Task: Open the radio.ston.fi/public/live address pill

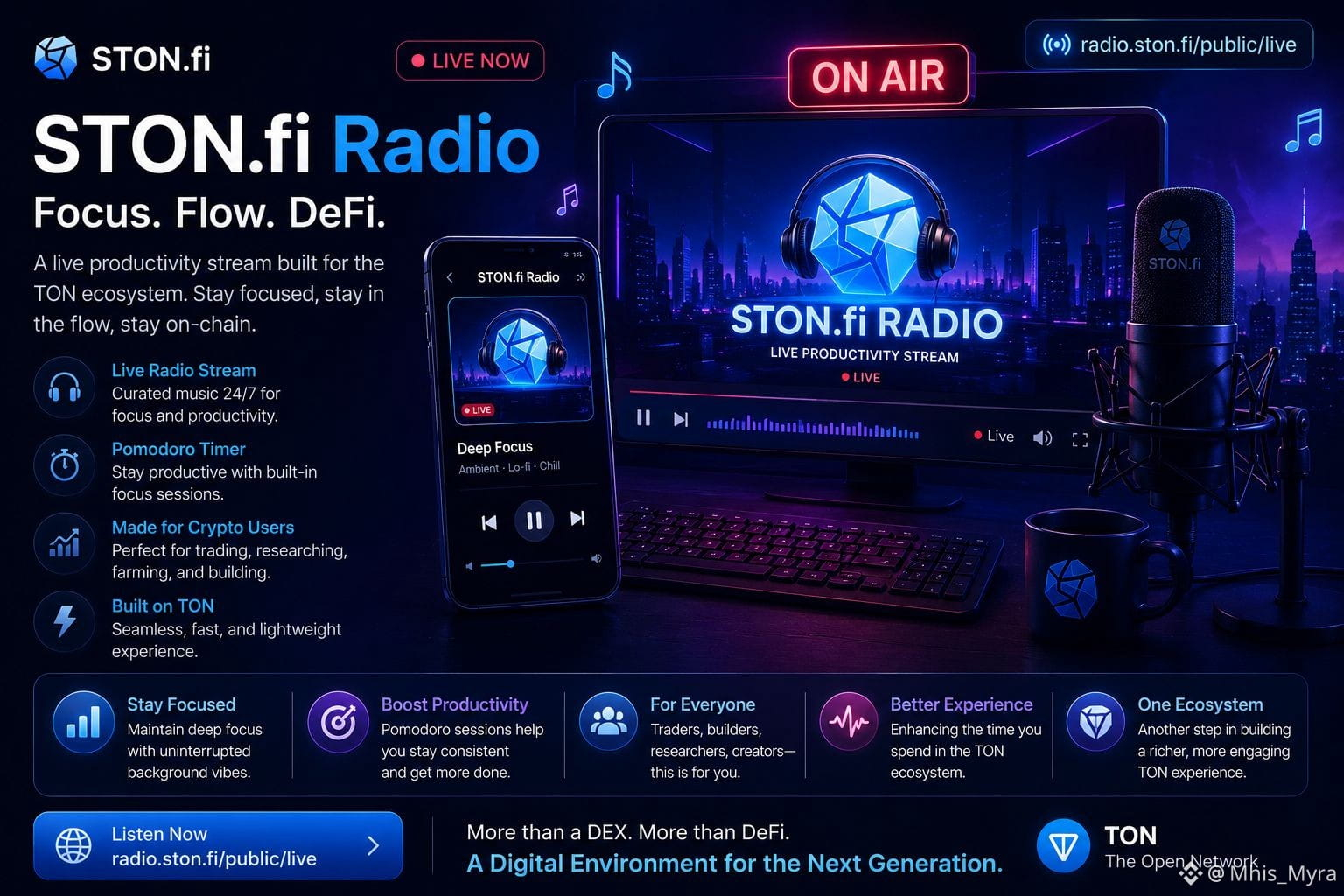Action: 1169,45
